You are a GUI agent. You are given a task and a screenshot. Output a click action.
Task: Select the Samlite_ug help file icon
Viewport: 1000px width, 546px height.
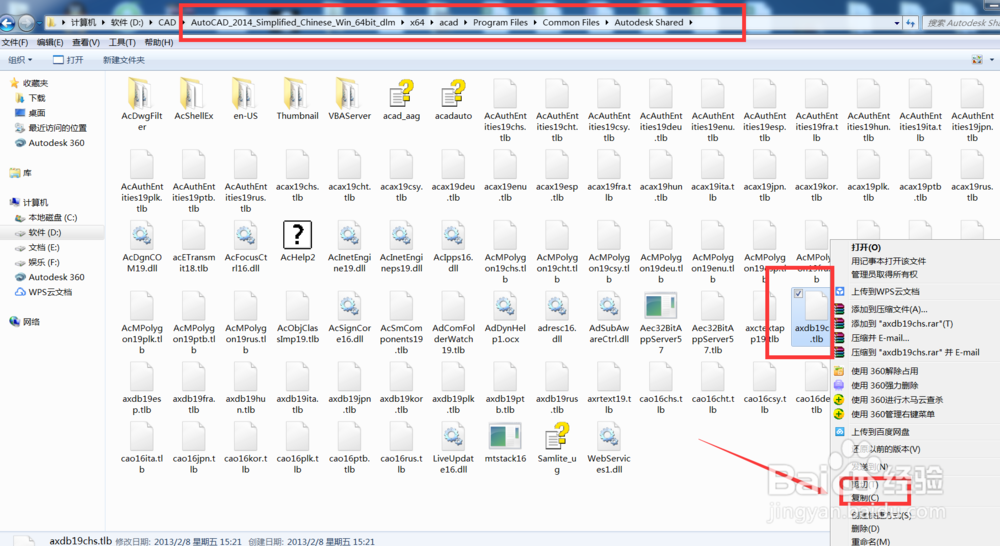point(557,437)
